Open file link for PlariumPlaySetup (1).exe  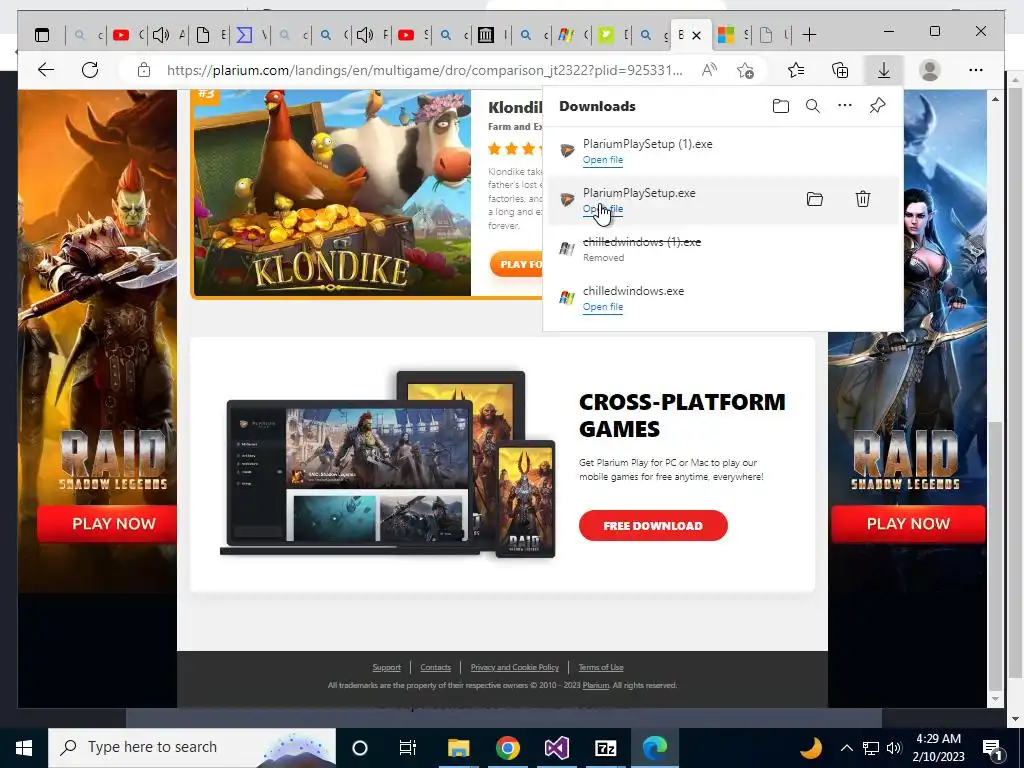pos(603,160)
